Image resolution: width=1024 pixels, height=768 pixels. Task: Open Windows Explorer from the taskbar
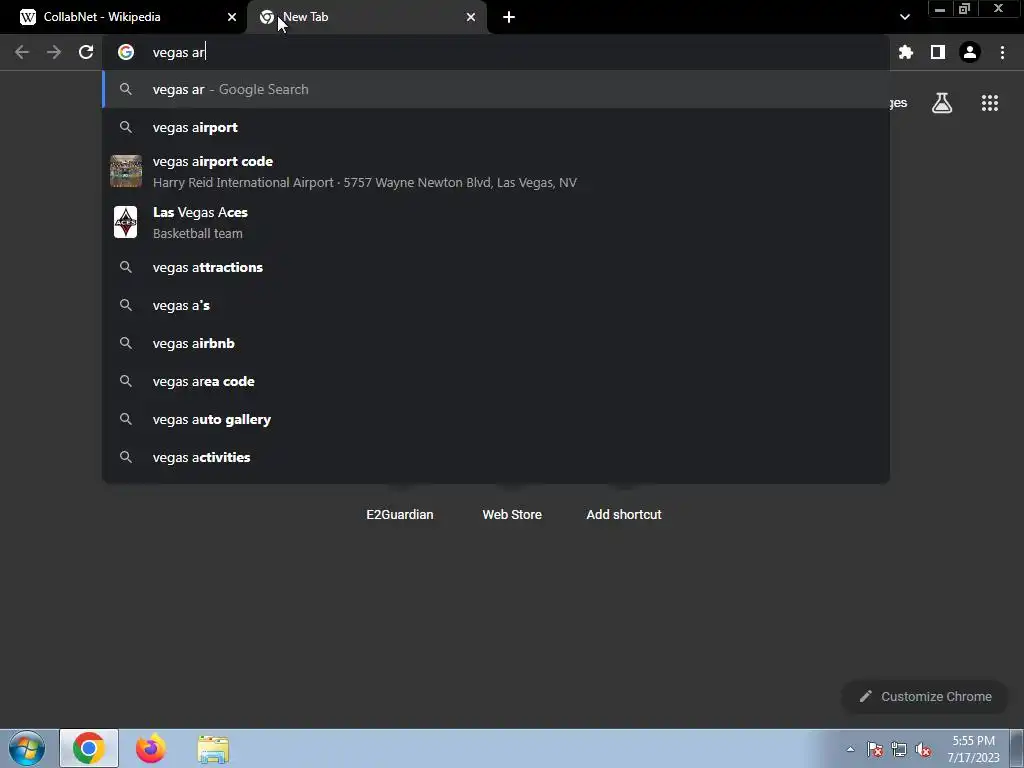213,749
